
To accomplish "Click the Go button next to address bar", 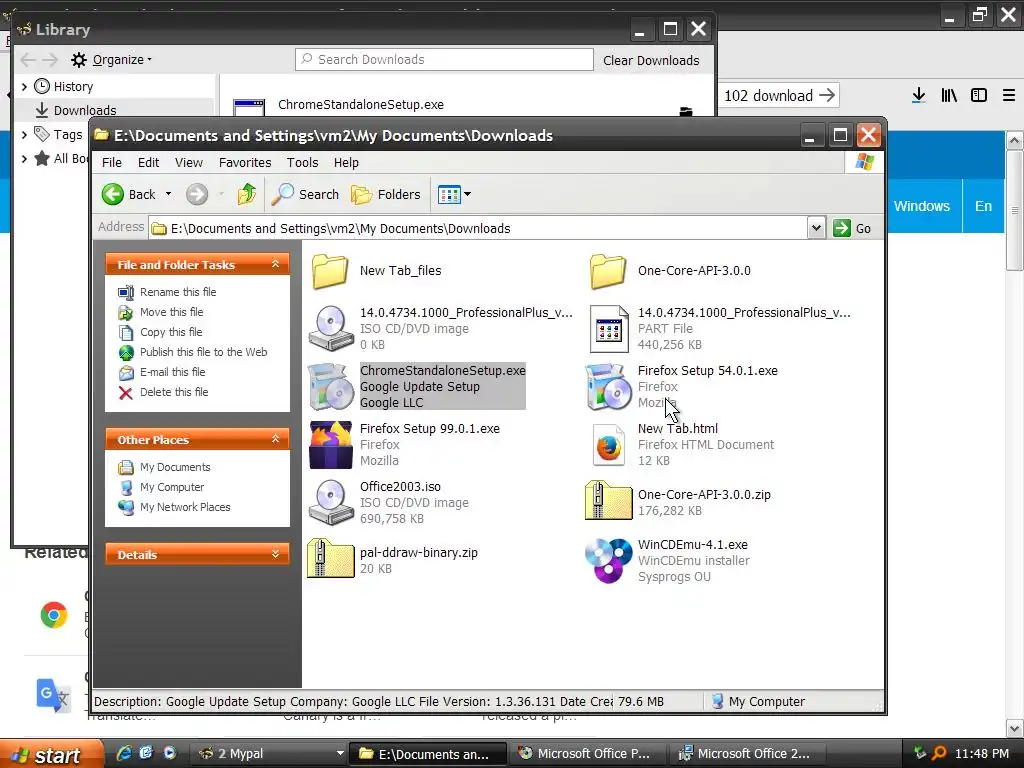I will coord(853,228).
